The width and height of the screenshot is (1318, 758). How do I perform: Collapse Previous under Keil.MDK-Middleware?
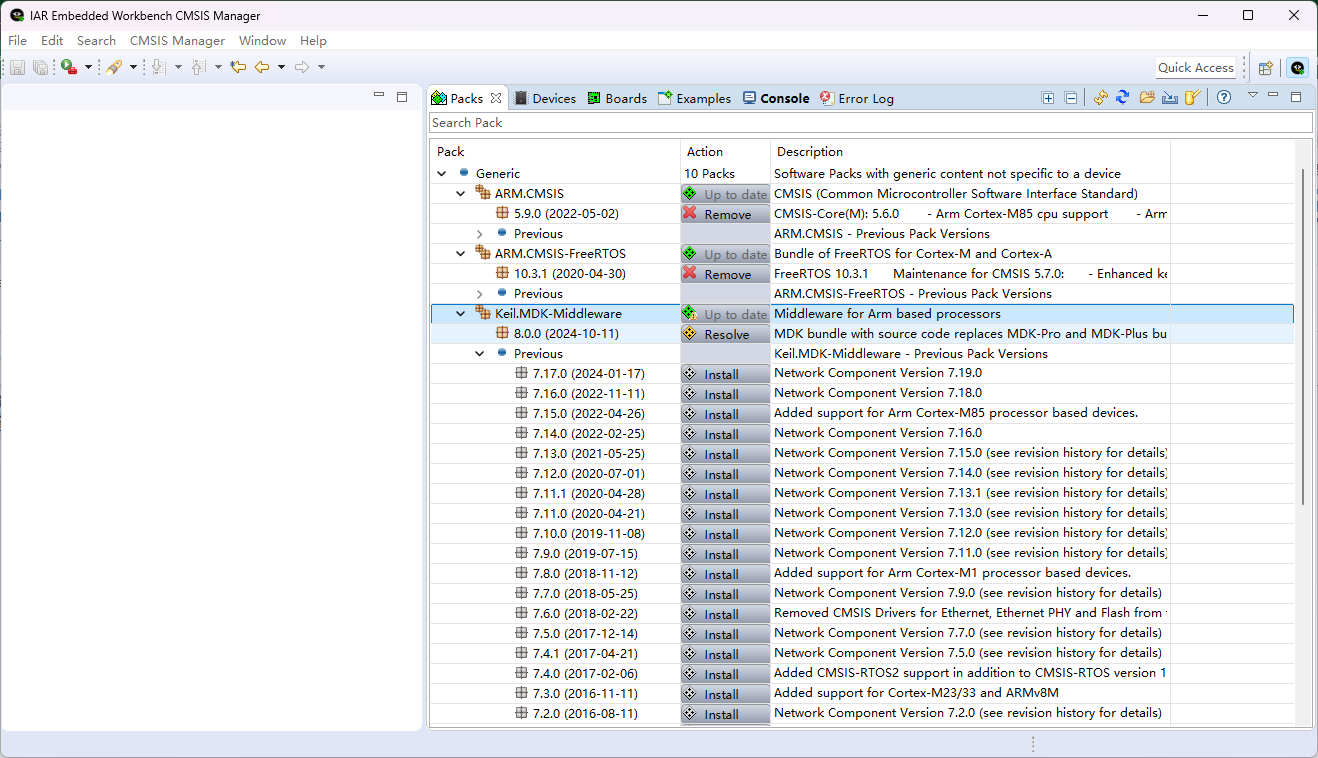pos(480,354)
